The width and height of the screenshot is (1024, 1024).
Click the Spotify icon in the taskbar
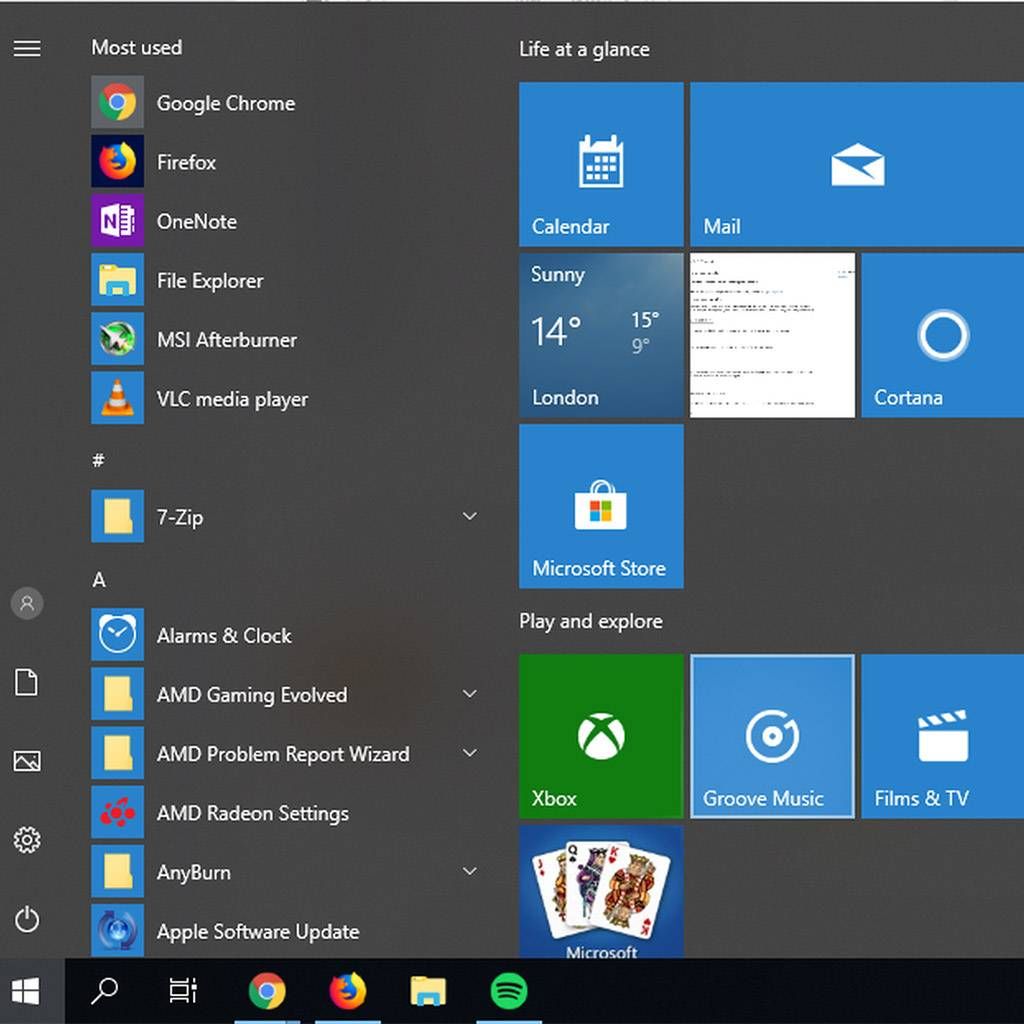[x=509, y=991]
